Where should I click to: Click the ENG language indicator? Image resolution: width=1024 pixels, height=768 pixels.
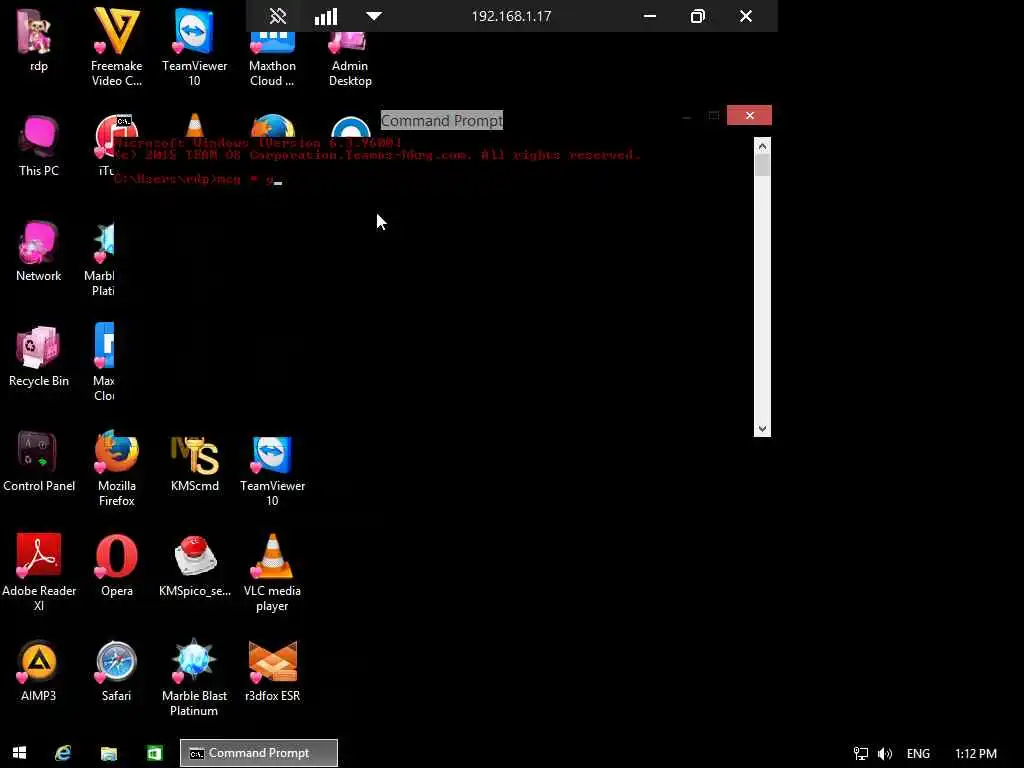[918, 754]
